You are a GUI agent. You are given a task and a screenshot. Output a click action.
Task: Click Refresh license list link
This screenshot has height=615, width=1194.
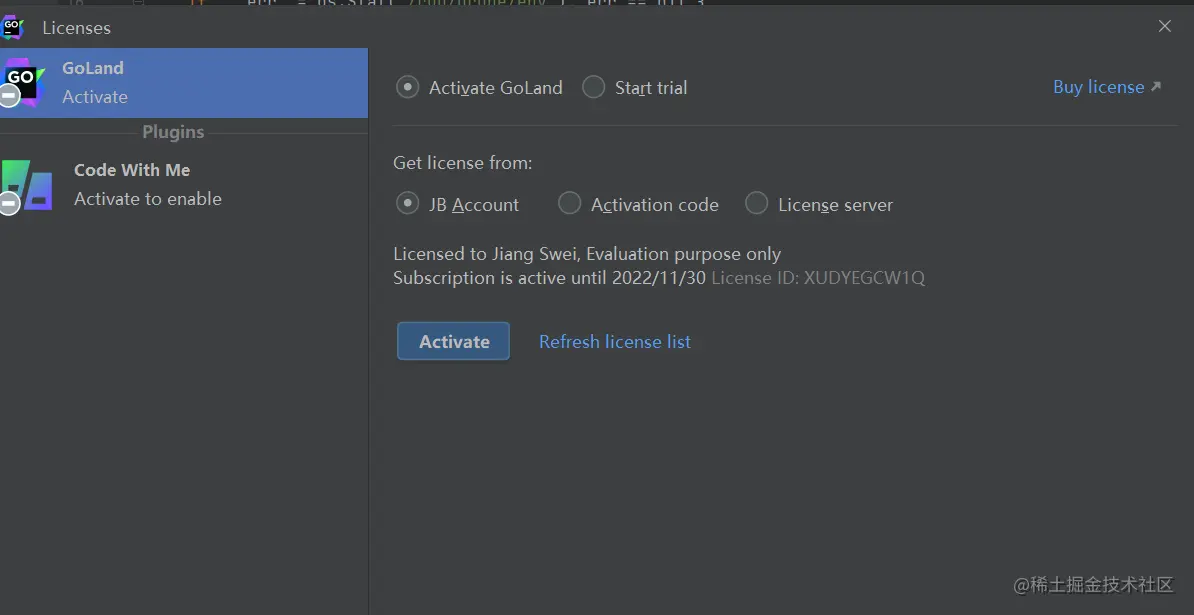pyautogui.click(x=615, y=342)
